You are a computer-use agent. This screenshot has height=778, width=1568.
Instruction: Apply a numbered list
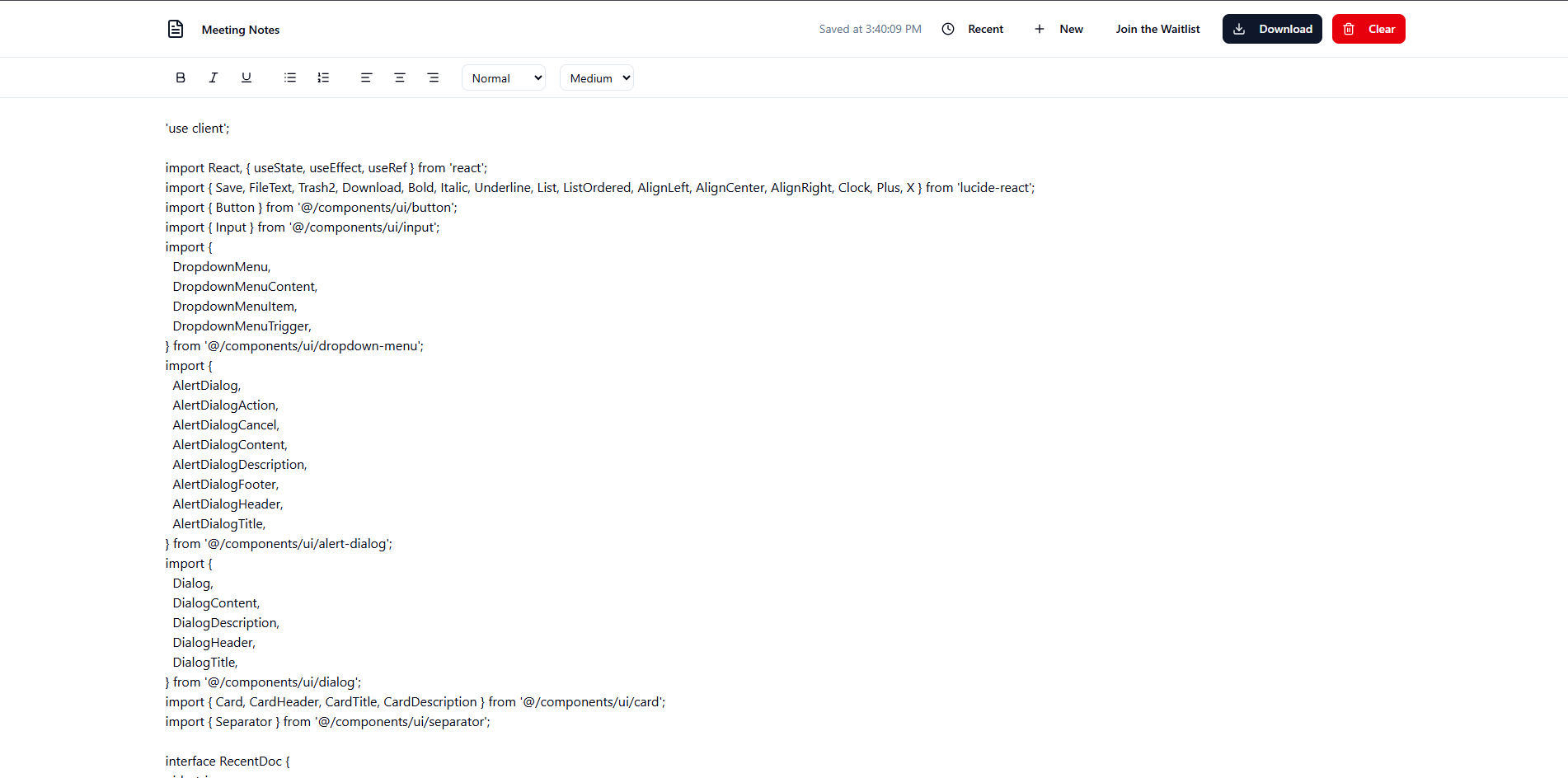[323, 77]
